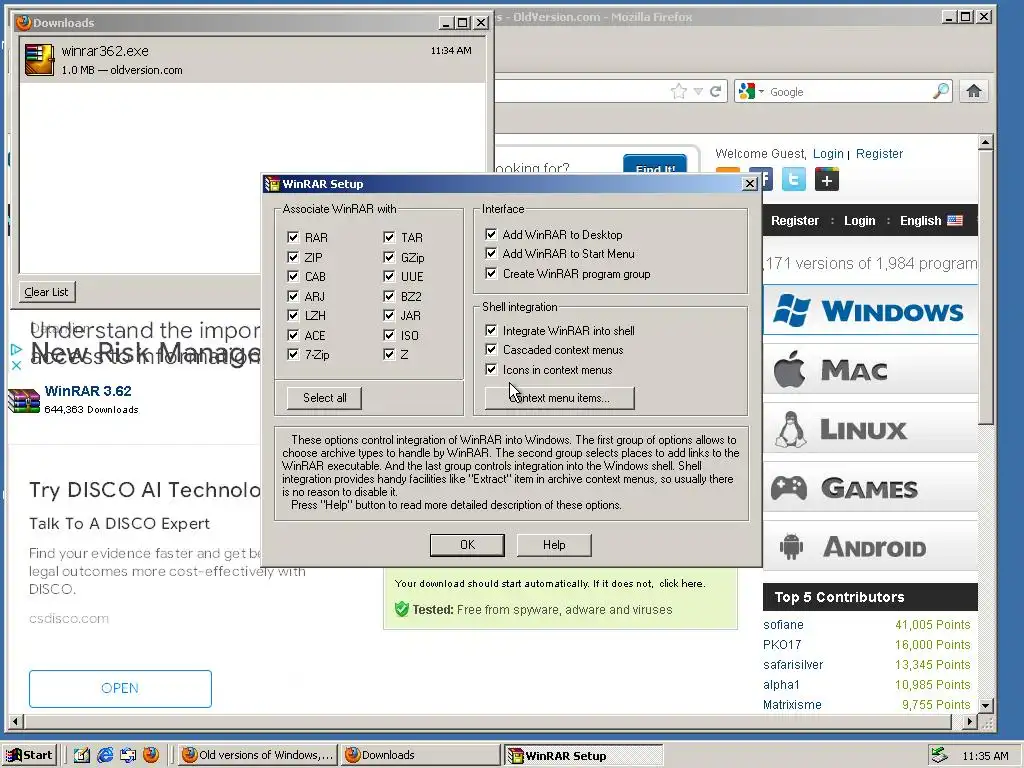1024x768 pixels.
Task: Close the WinRAR Setup dialog
Action: click(750, 184)
